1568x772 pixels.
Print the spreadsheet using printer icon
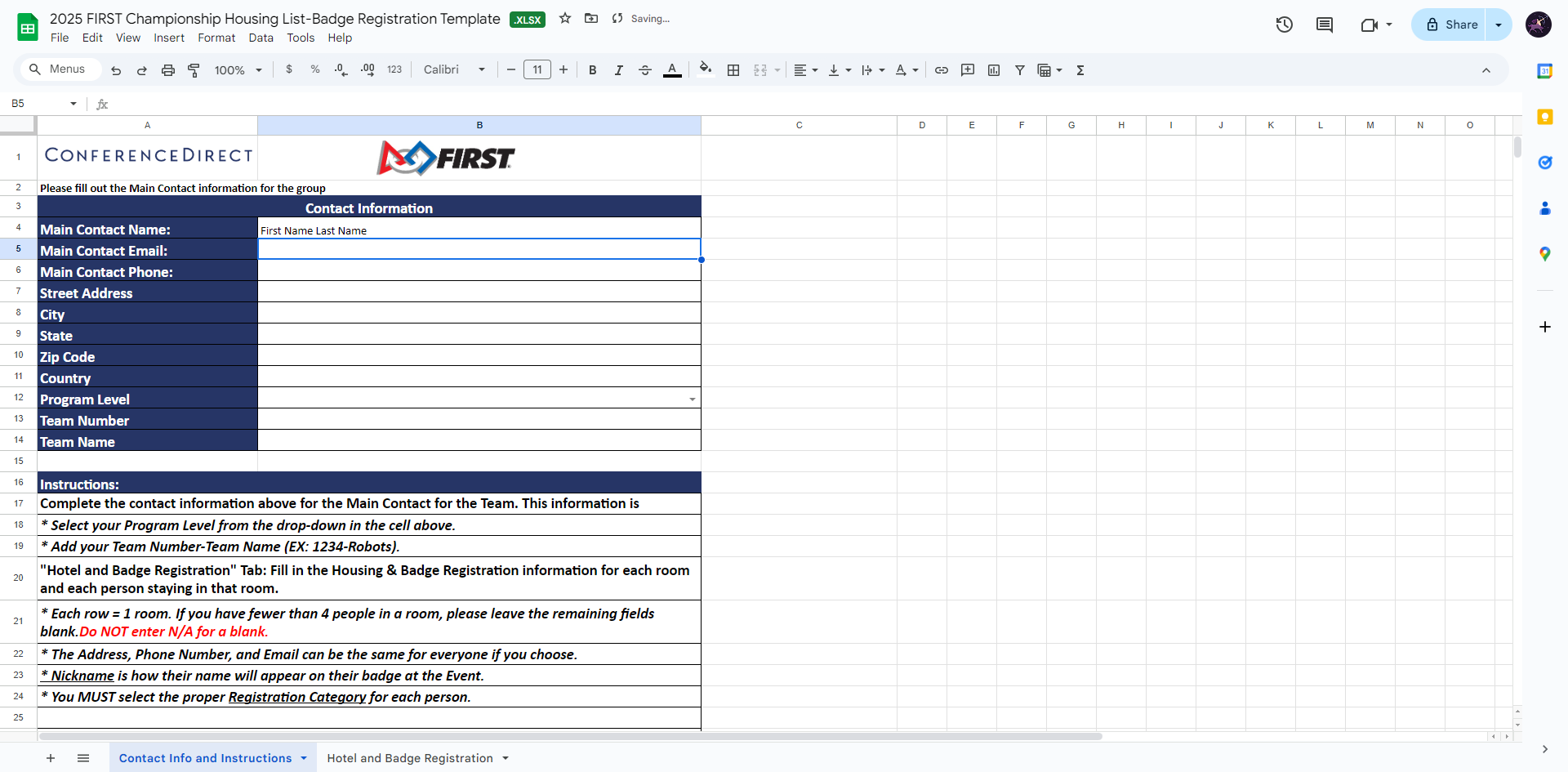(x=168, y=70)
